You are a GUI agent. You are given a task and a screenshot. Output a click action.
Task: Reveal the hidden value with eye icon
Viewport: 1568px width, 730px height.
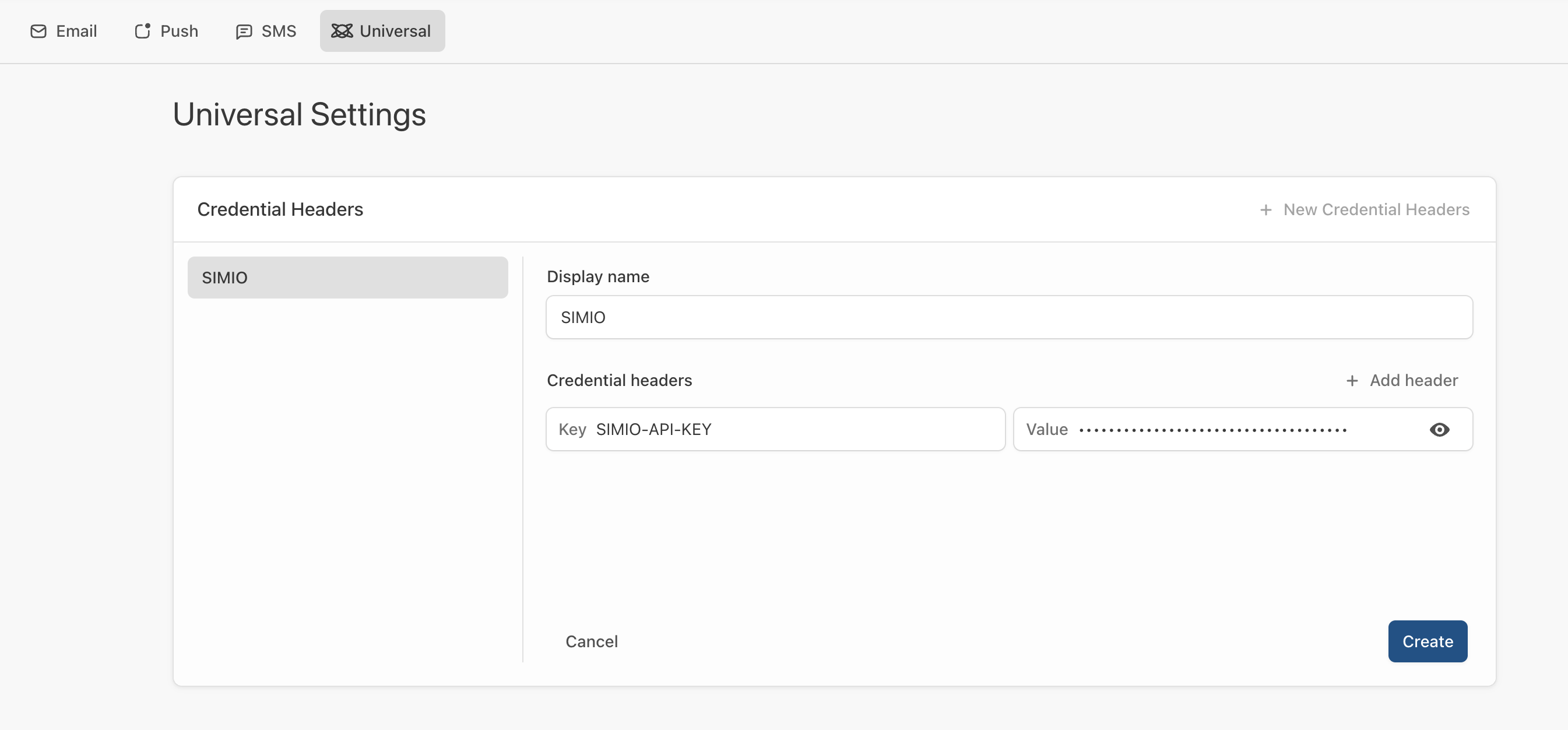[1439, 430]
